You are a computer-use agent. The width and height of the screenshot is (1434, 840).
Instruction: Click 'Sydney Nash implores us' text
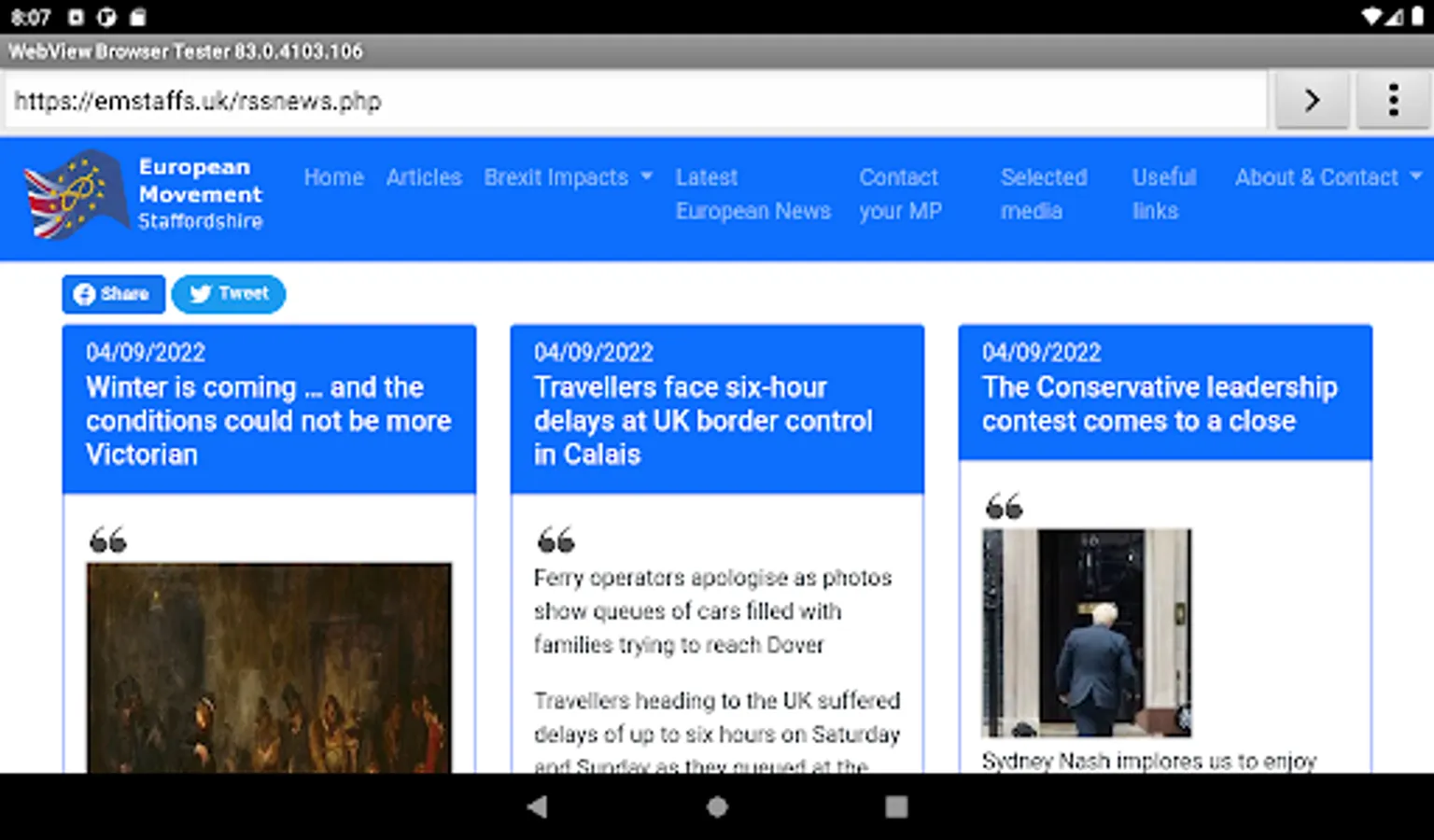(1149, 761)
